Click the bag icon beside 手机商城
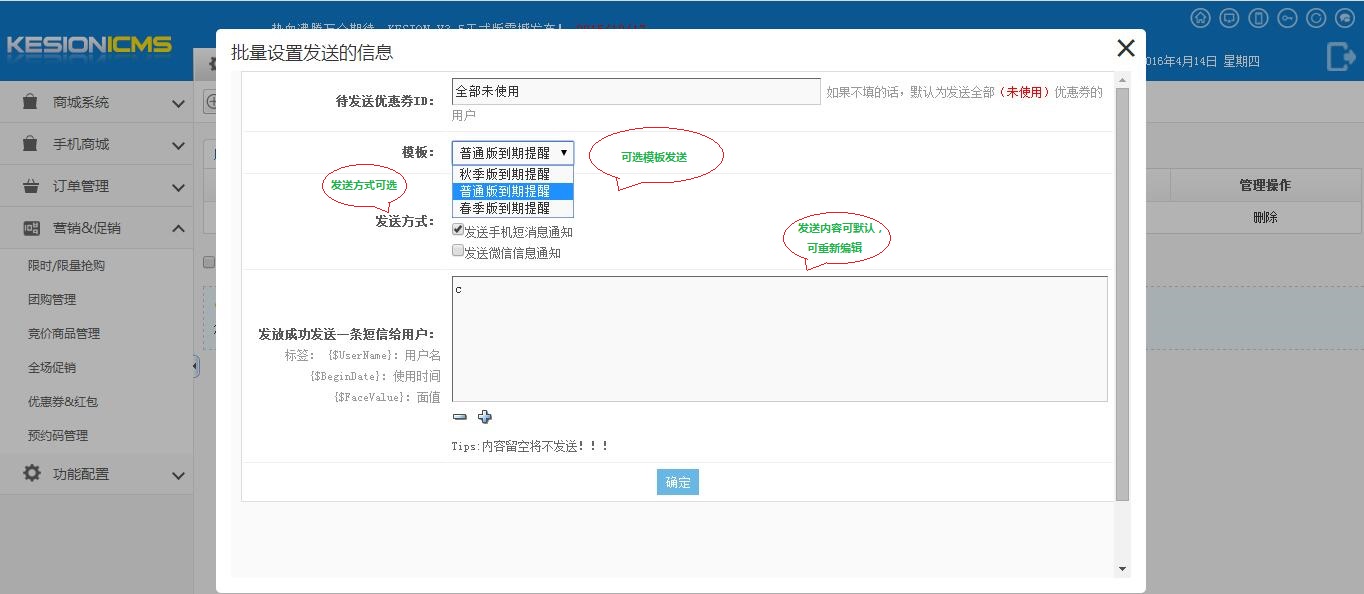Viewport: 1364px width, 594px height. [x=32, y=144]
